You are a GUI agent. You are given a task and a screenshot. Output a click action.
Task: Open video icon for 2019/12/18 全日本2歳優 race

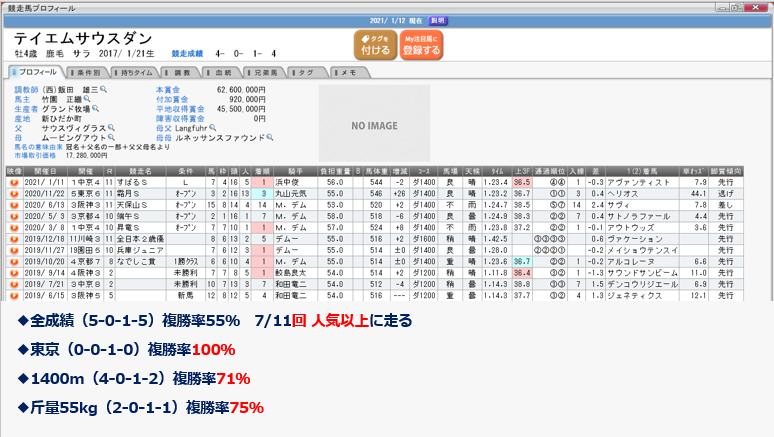(x=14, y=240)
